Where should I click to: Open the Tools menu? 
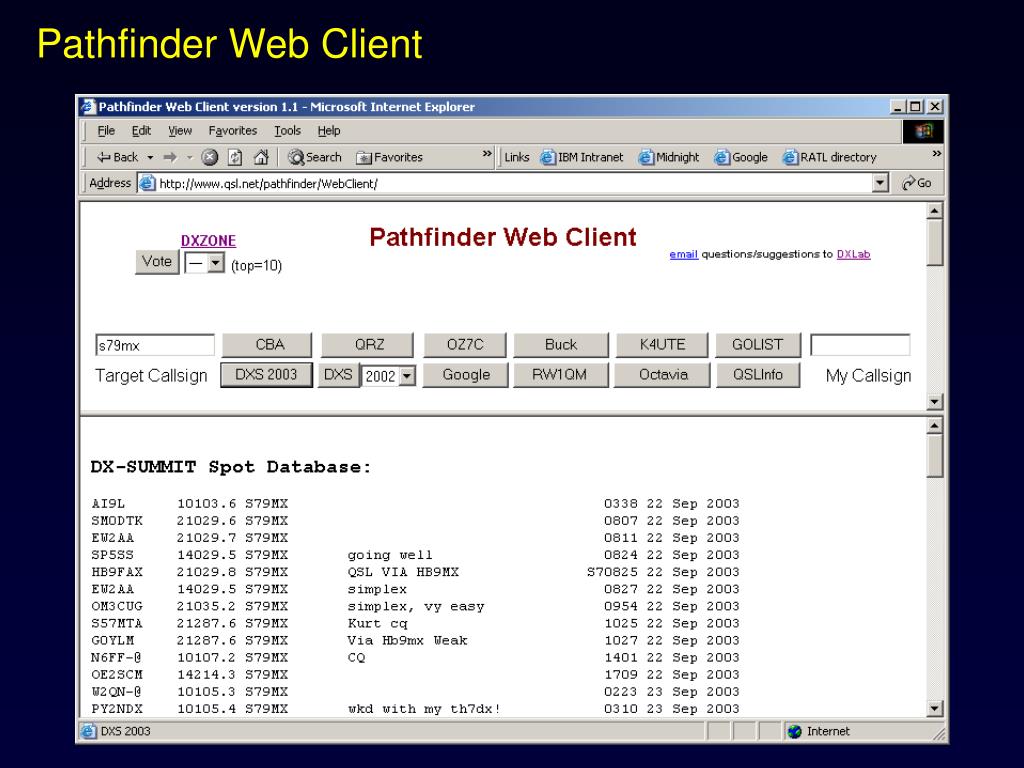287,131
